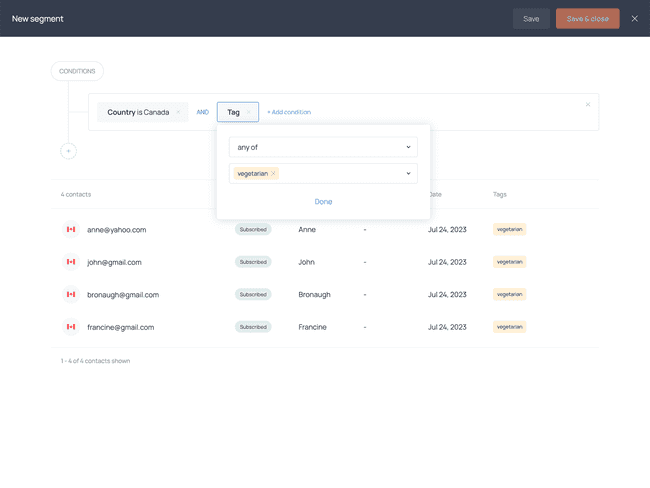Add a new condition group with plus circle
Image resolution: width=650 pixels, height=488 pixels.
coord(68,151)
